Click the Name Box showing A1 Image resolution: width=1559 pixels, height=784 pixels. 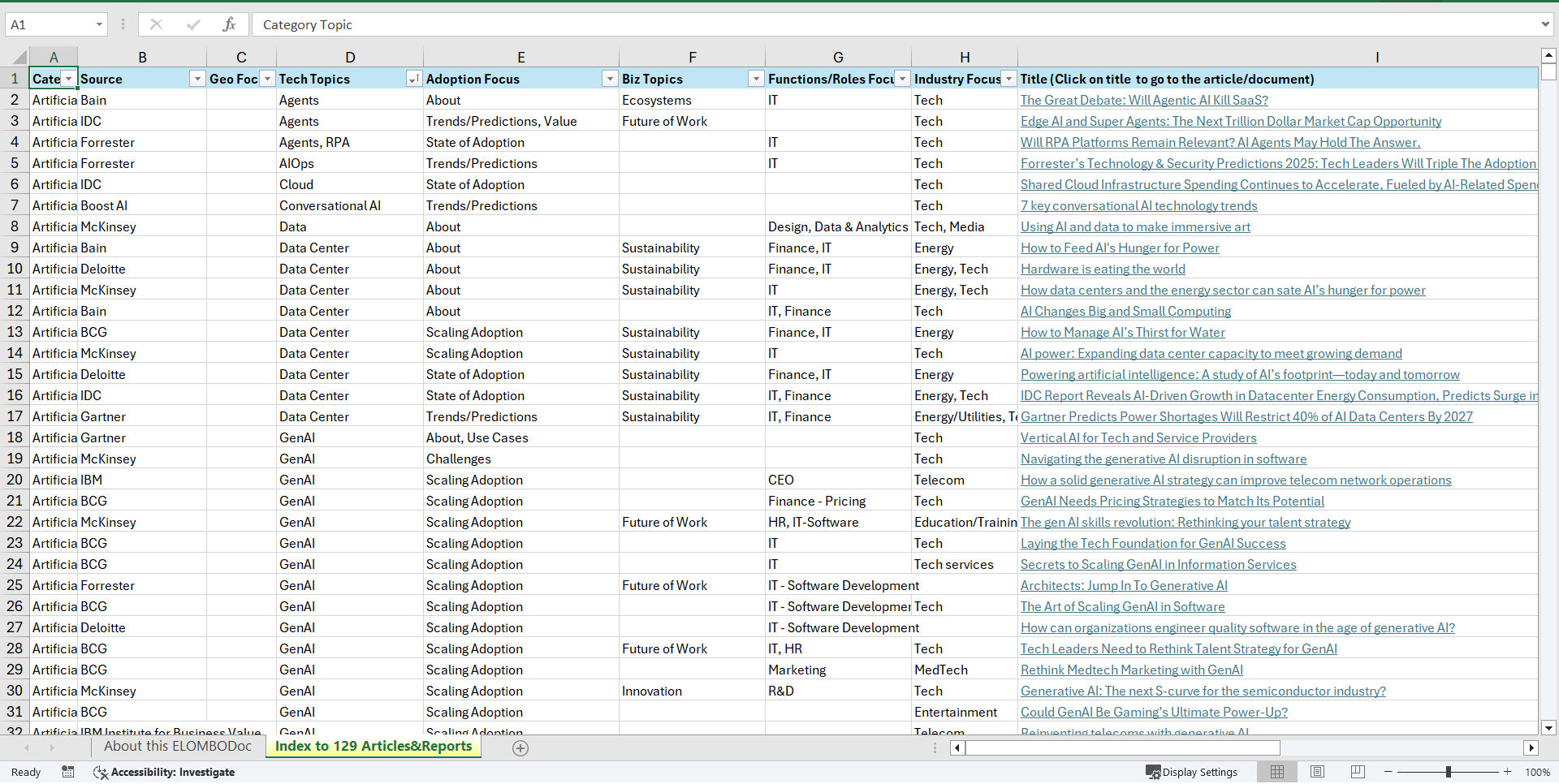[49, 24]
